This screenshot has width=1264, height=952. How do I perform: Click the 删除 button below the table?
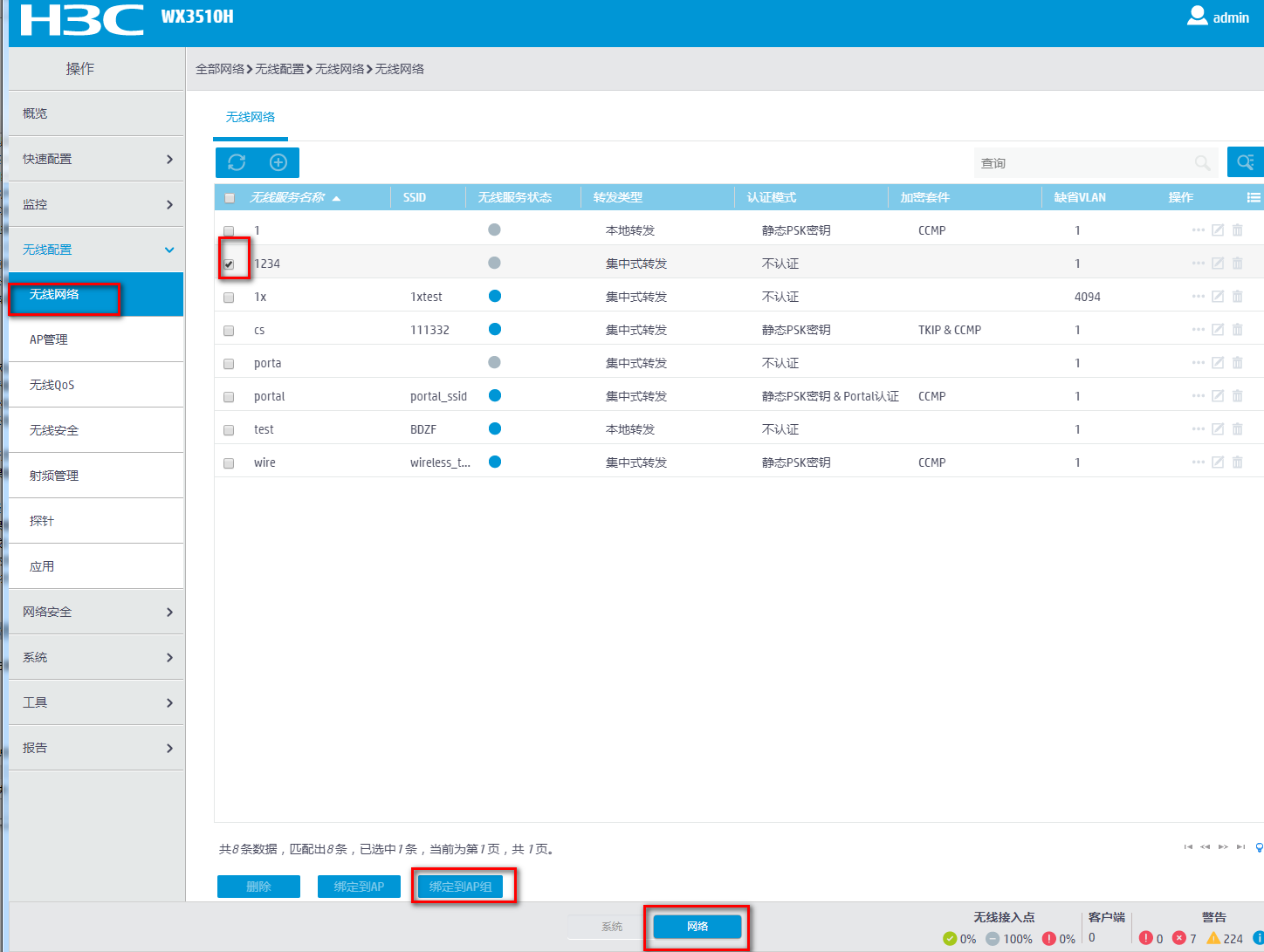click(258, 887)
